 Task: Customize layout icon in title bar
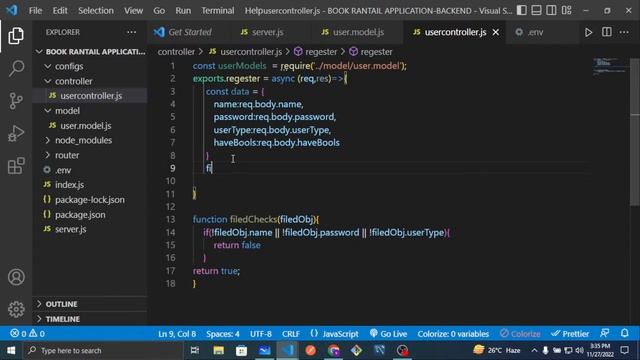click(567, 10)
